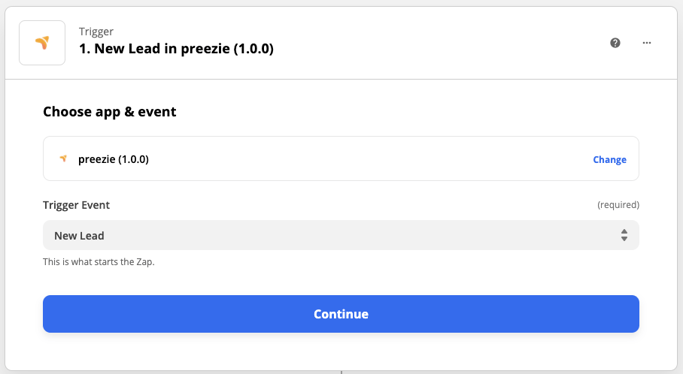This screenshot has width=683, height=374.
Task: Click empty middle area of the selected app box
Action: pos(370,159)
